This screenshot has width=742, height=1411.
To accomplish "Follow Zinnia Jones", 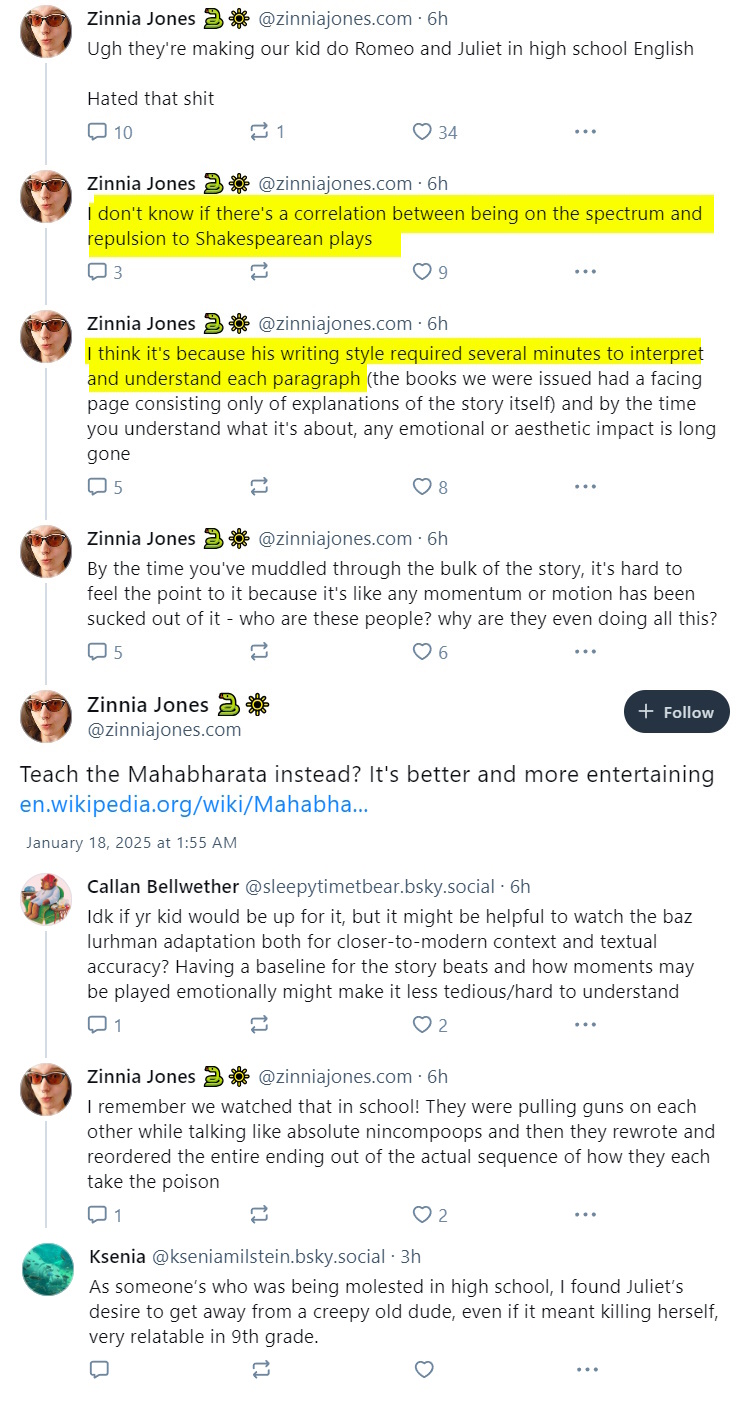I will (677, 712).
